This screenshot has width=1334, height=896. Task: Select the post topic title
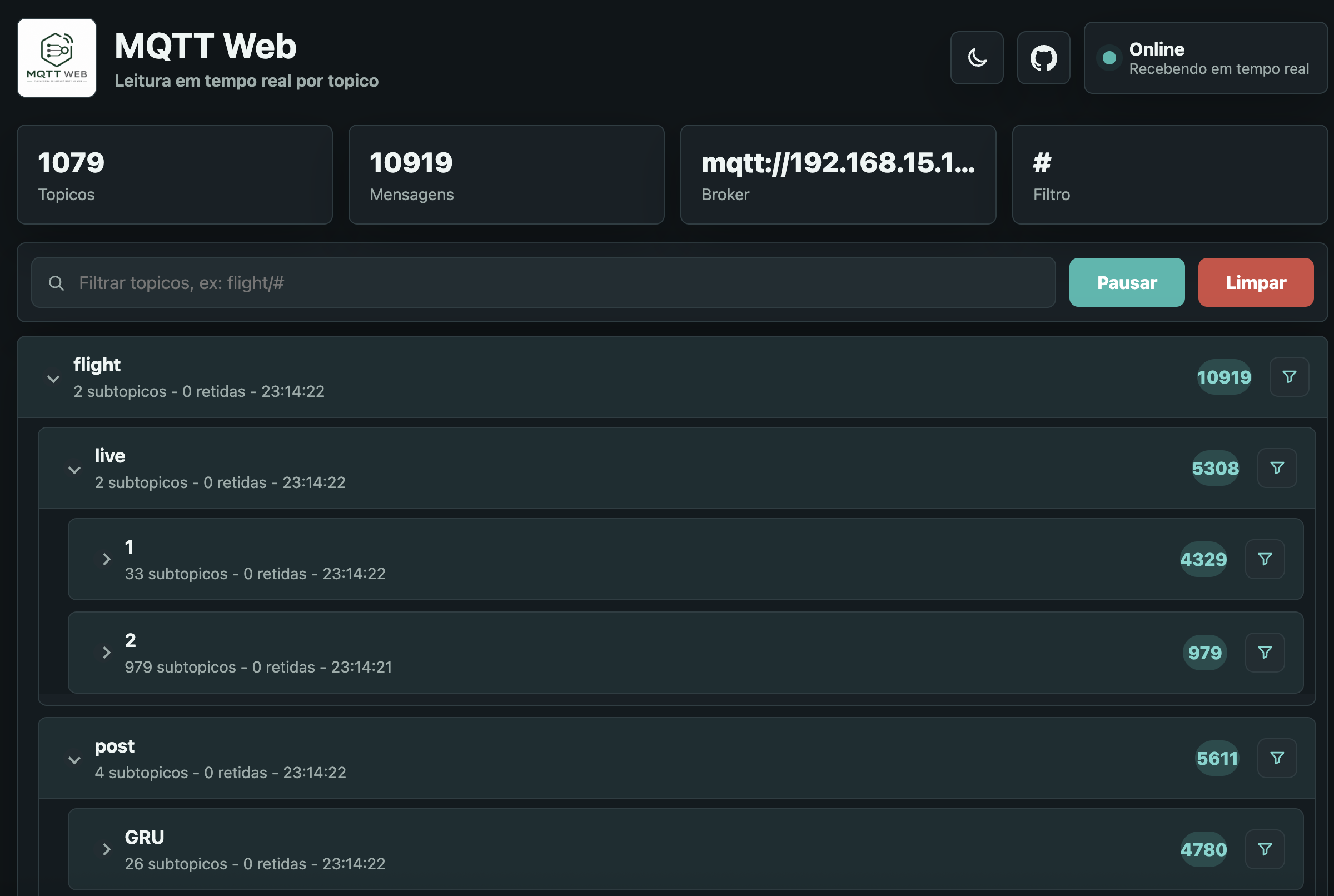[115, 746]
